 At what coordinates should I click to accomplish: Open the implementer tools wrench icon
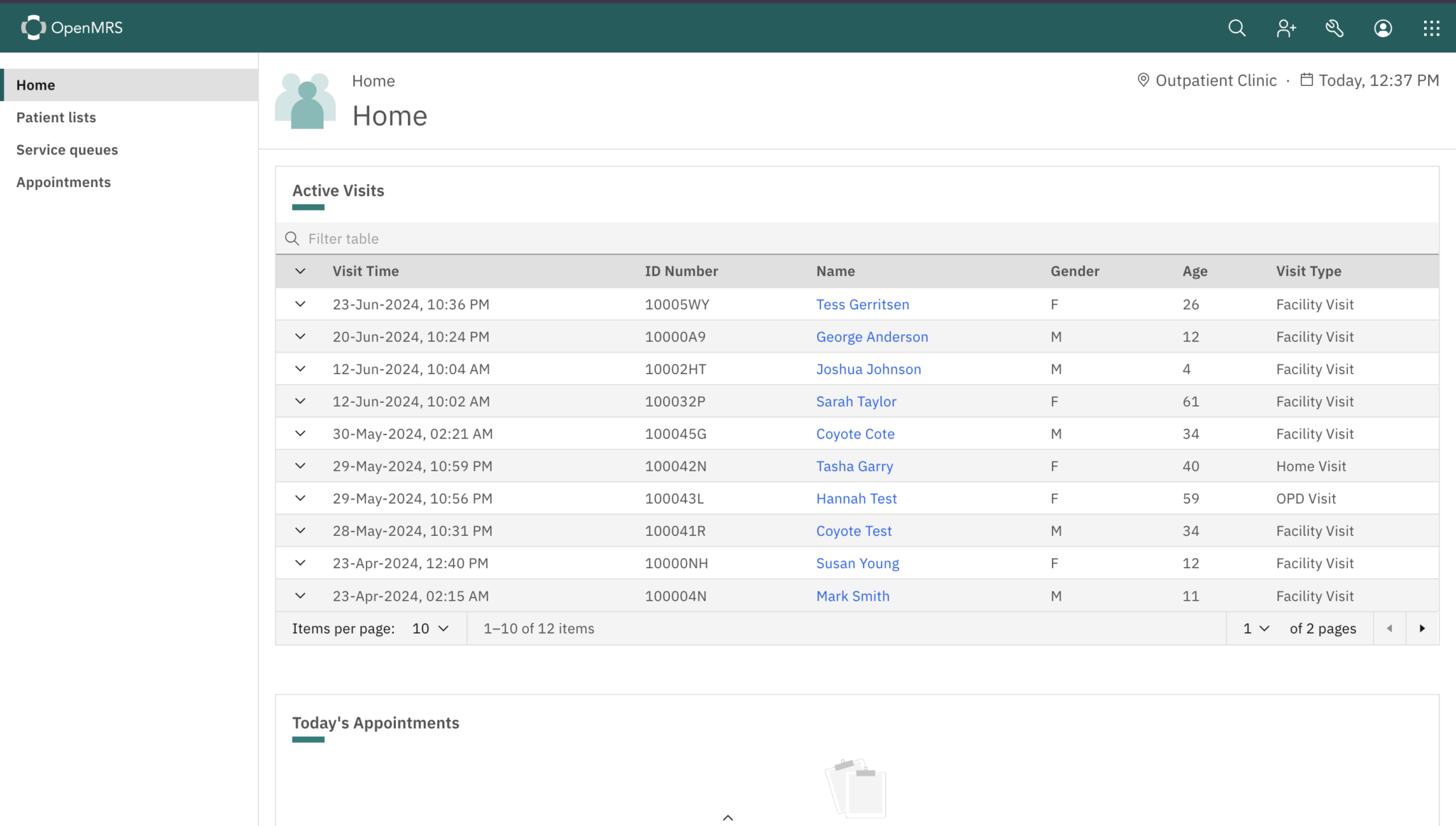[1334, 28]
